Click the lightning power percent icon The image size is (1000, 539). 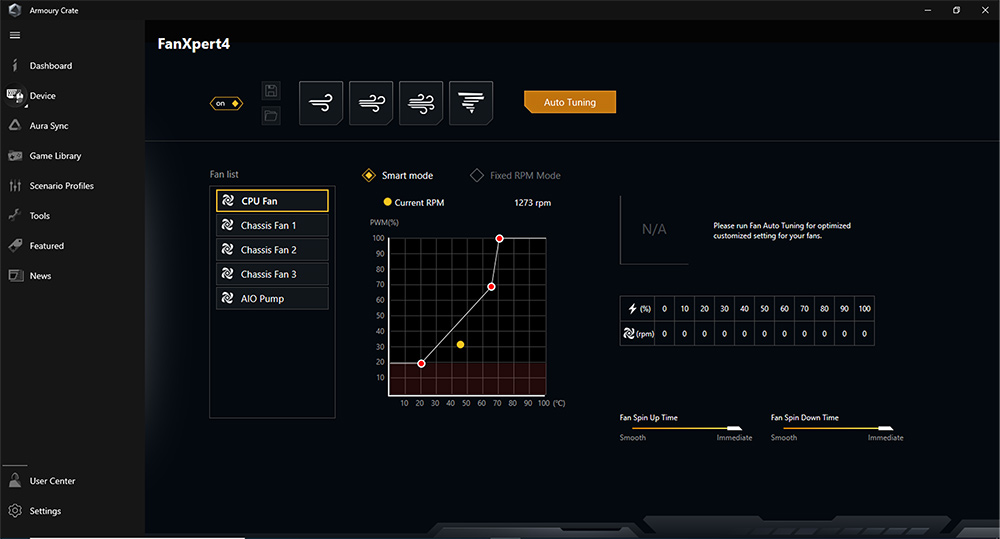coord(633,309)
